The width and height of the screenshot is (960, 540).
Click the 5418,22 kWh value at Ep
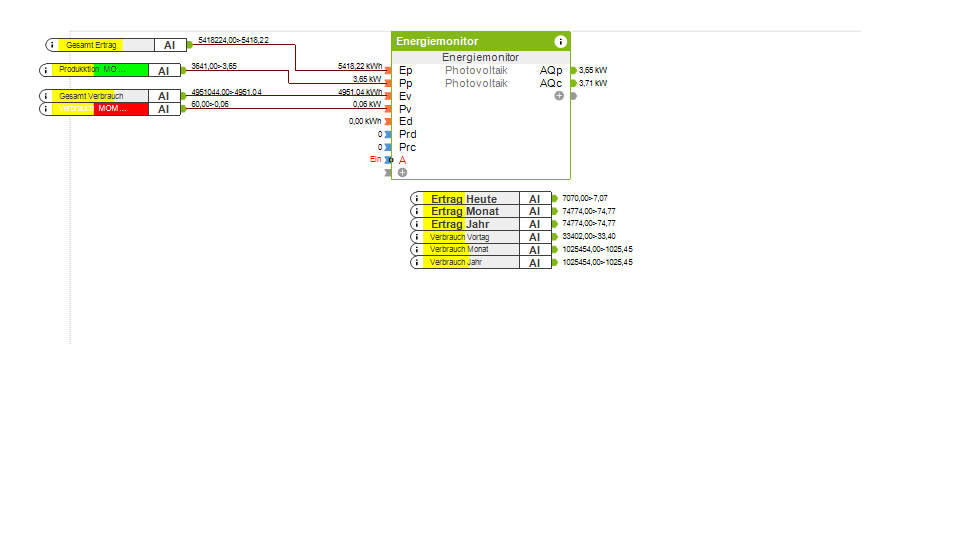[360, 66]
